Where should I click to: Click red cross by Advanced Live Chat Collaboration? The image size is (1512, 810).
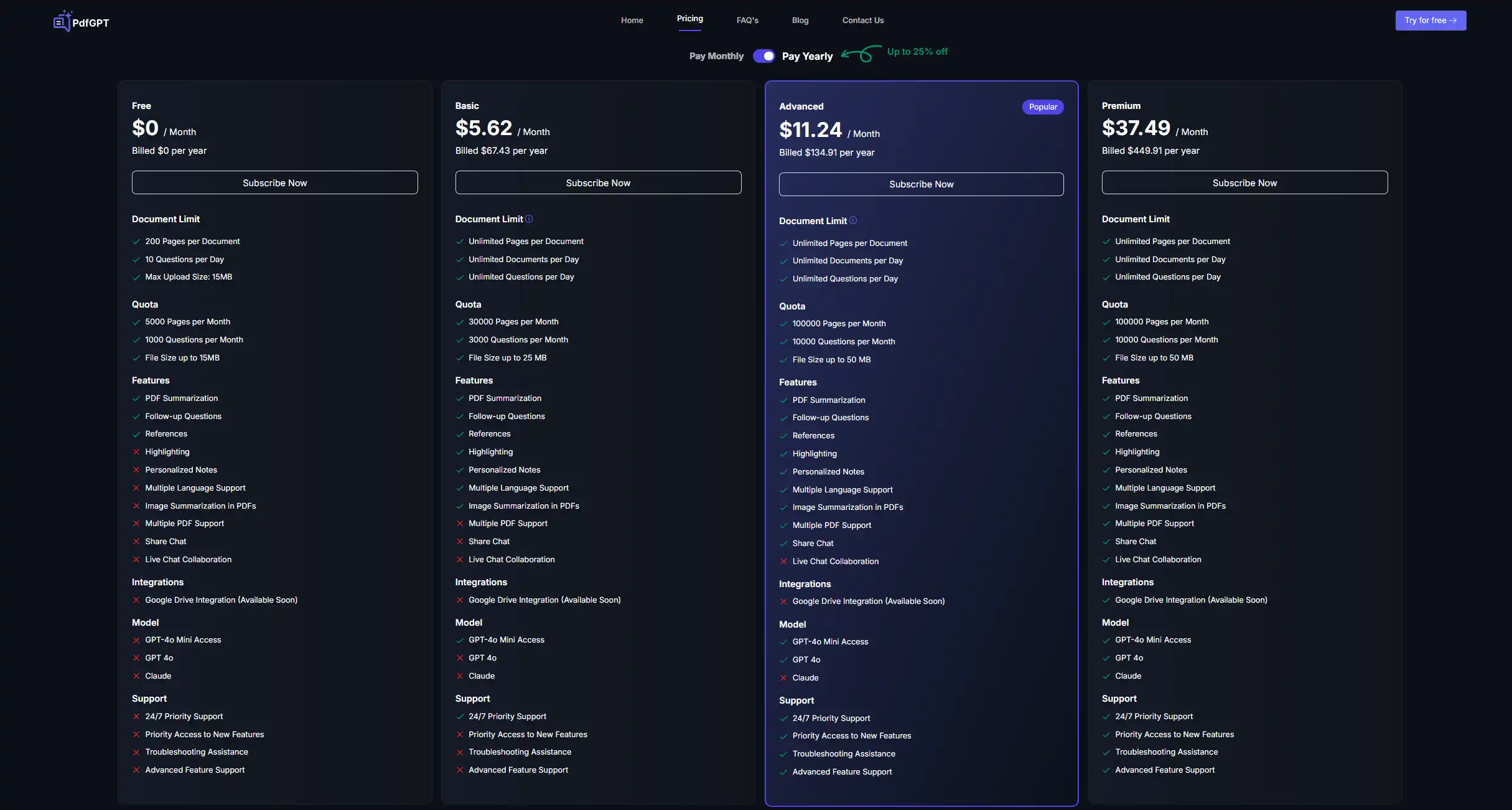[783, 562]
